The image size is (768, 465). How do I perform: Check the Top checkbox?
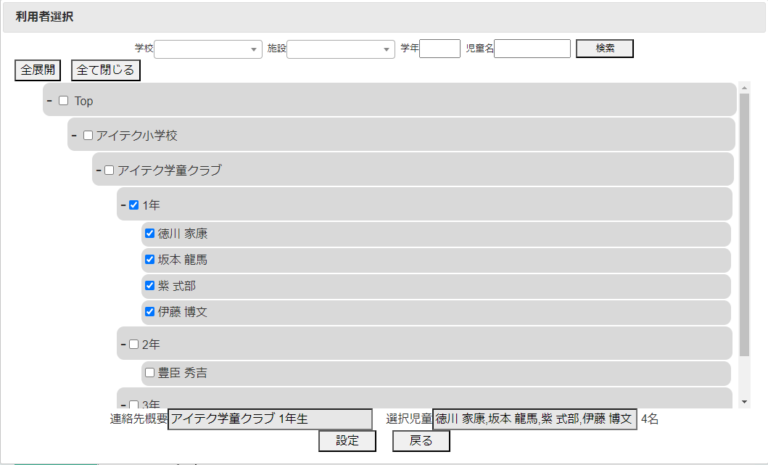(x=64, y=101)
